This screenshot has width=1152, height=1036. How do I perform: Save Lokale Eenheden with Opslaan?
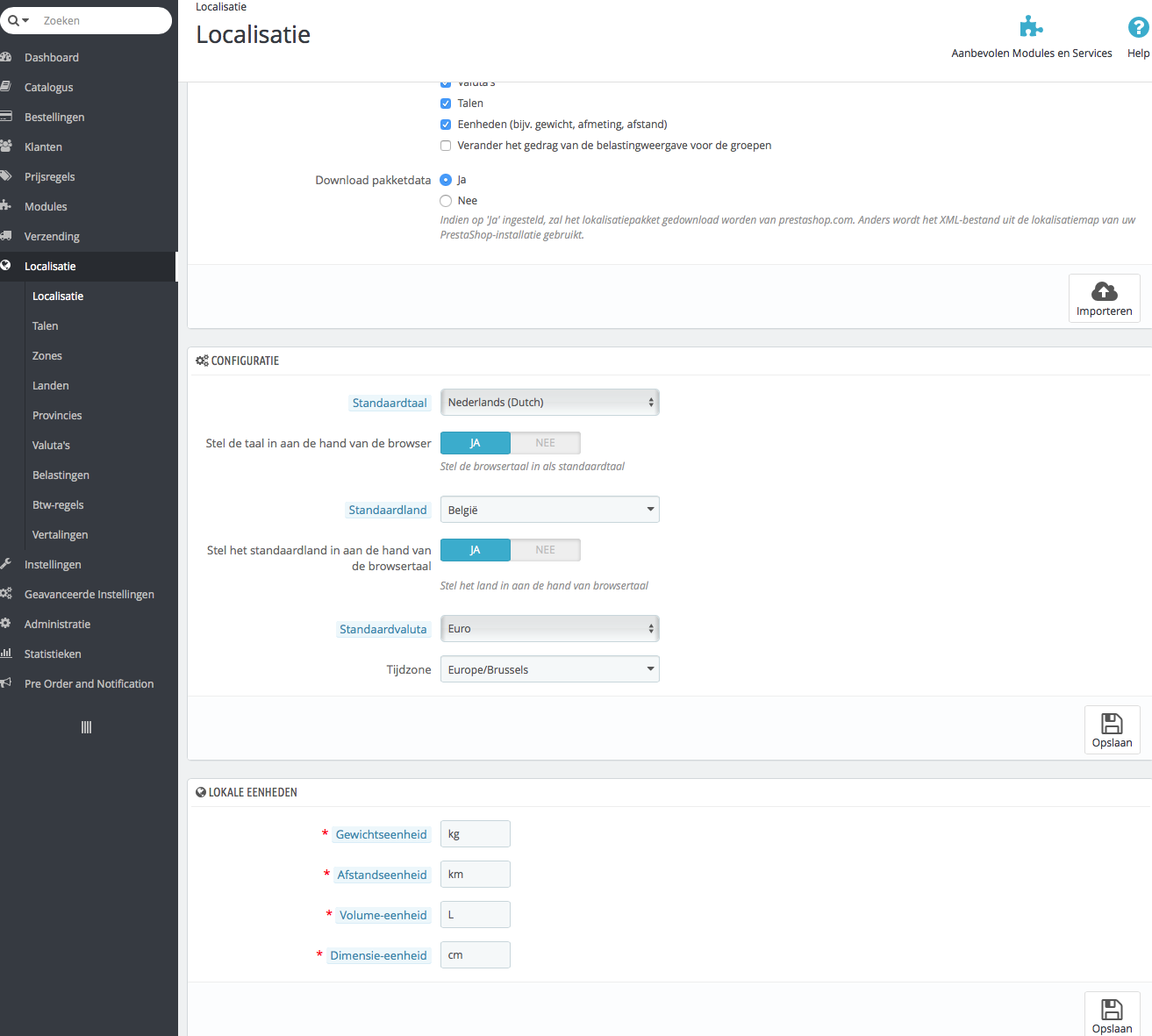pyautogui.click(x=1113, y=1014)
